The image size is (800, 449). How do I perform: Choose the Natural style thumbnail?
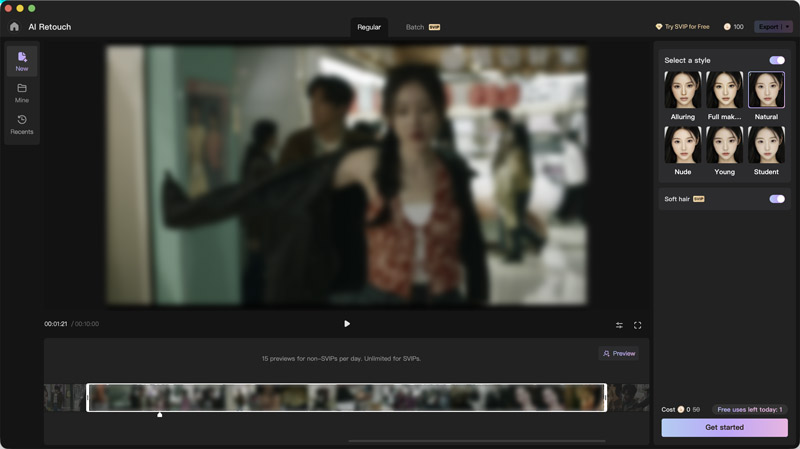pyautogui.click(x=766, y=91)
